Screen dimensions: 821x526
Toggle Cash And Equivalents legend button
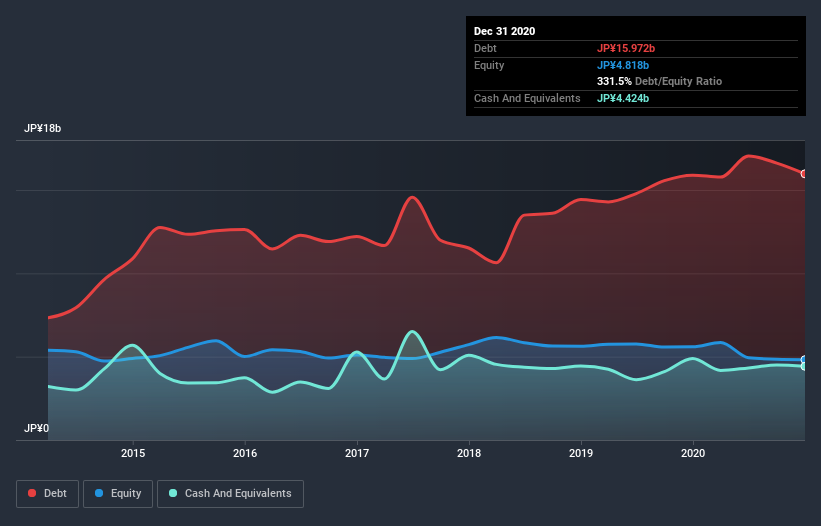pyautogui.click(x=230, y=494)
